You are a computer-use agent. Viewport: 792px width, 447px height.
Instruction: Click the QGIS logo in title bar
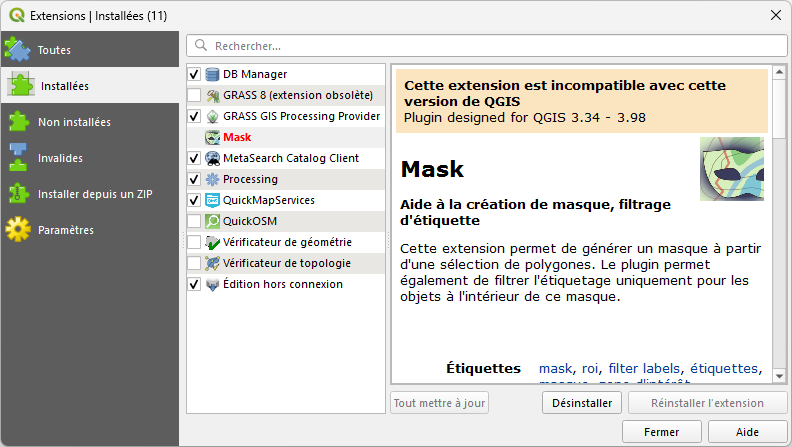(x=17, y=15)
